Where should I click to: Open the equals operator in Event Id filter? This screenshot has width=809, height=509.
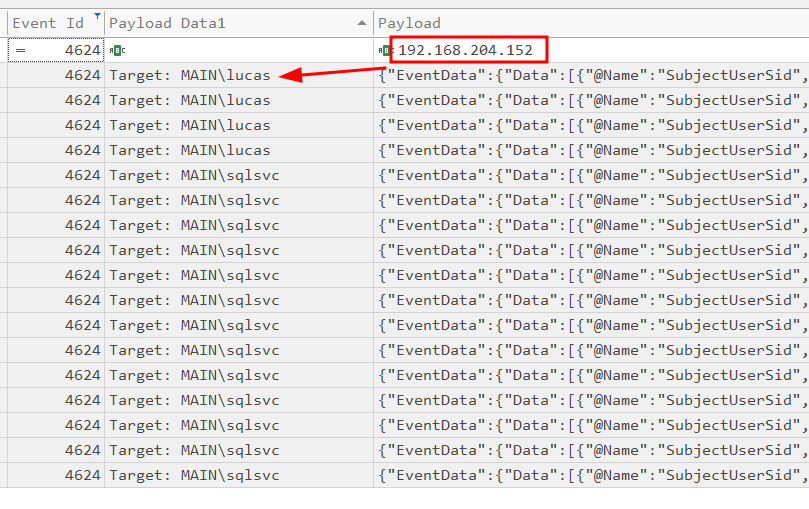pyautogui.click(x=20, y=50)
